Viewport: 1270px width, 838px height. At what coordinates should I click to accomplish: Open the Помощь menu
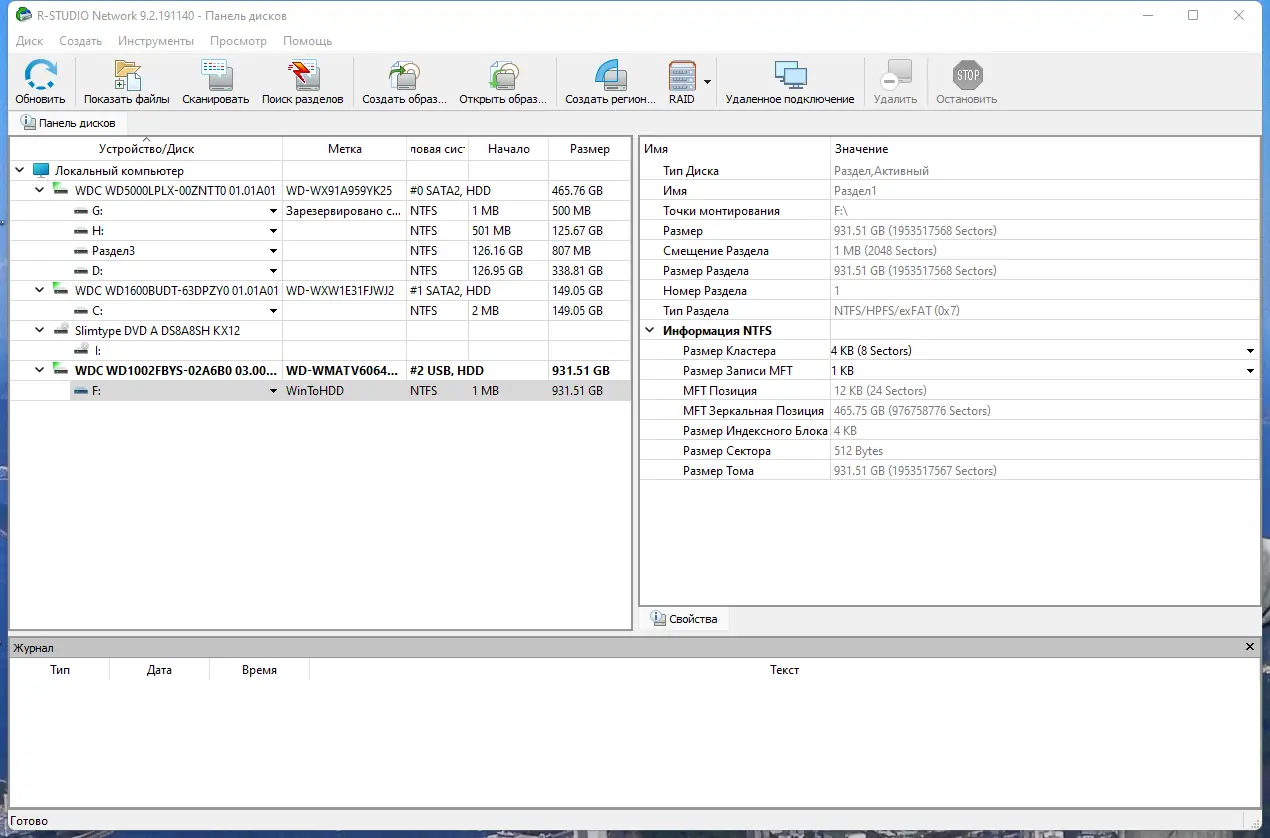pos(308,41)
